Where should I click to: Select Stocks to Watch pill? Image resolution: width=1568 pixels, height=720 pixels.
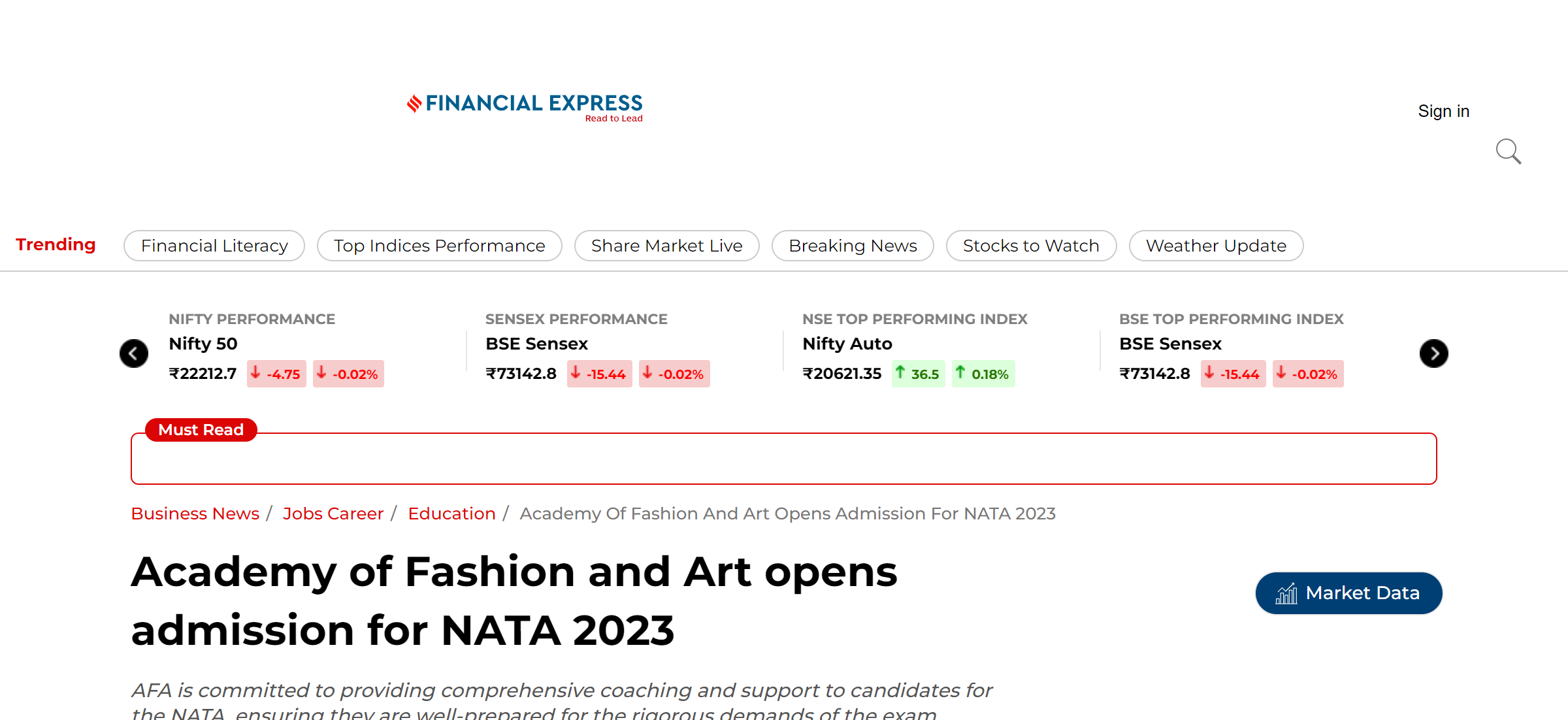pyautogui.click(x=1031, y=246)
